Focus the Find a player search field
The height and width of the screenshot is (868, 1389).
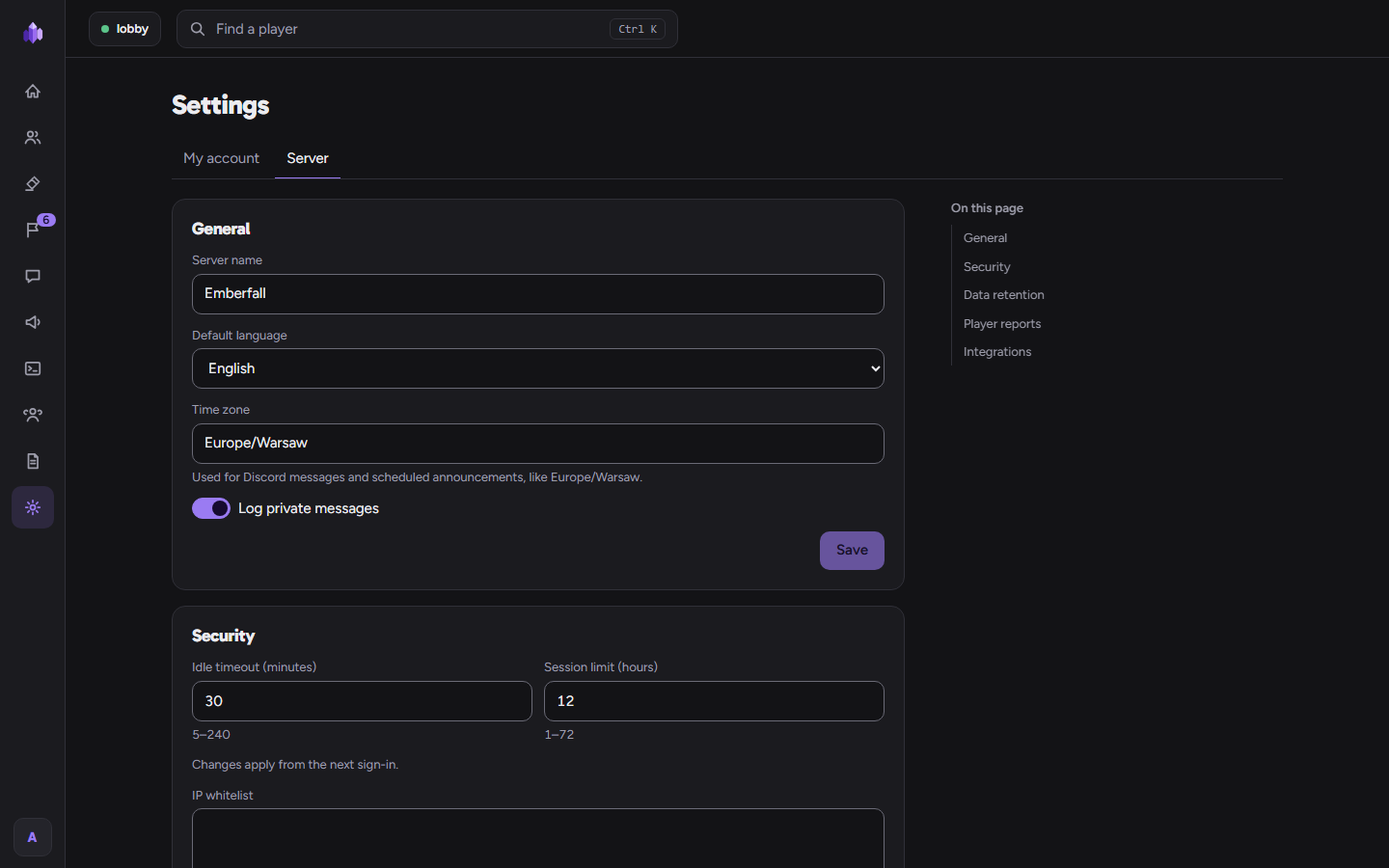coord(427,29)
